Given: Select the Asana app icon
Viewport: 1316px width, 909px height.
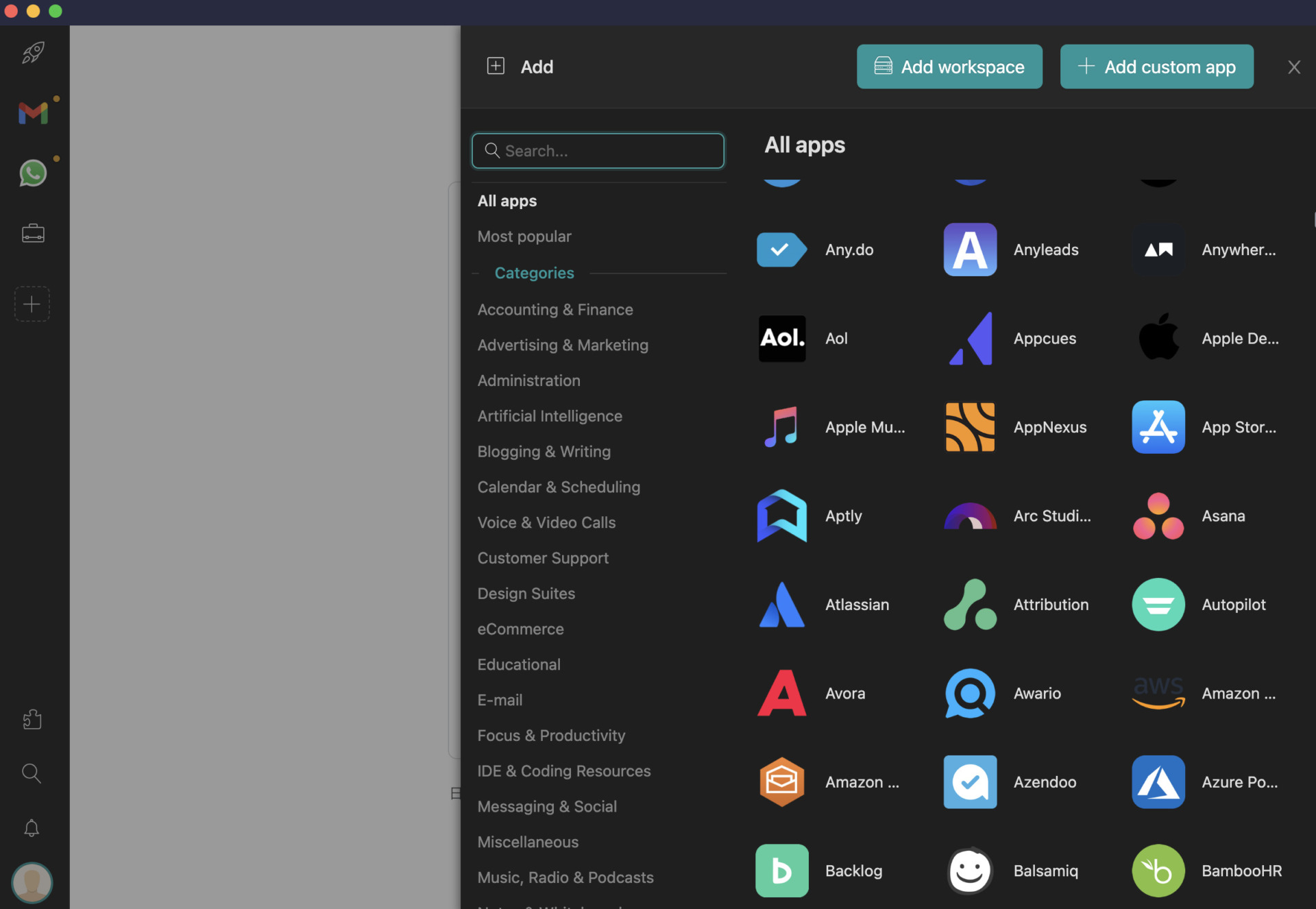Looking at the screenshot, I should [1158, 516].
